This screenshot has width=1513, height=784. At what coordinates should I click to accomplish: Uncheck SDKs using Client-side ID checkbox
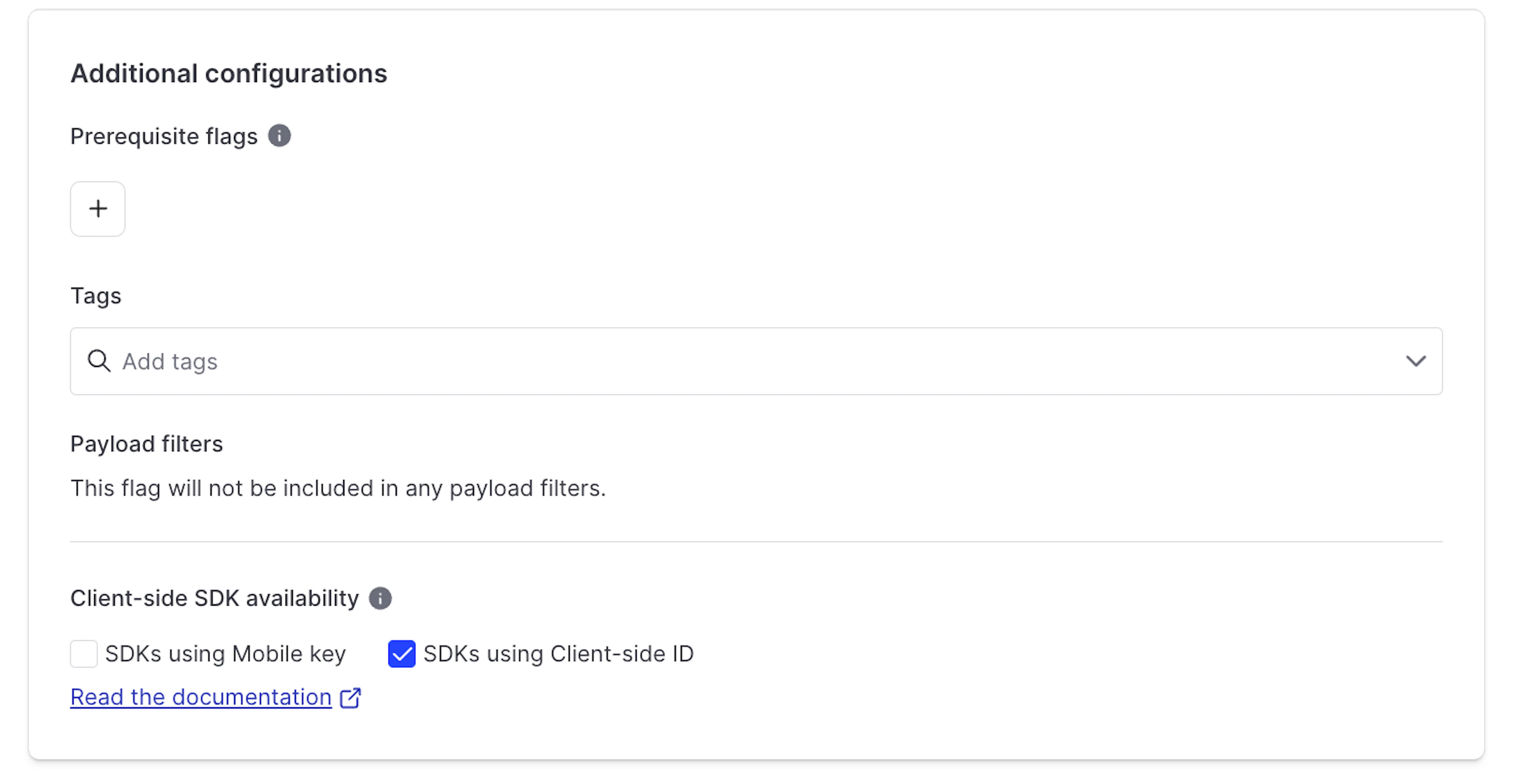pyautogui.click(x=402, y=654)
